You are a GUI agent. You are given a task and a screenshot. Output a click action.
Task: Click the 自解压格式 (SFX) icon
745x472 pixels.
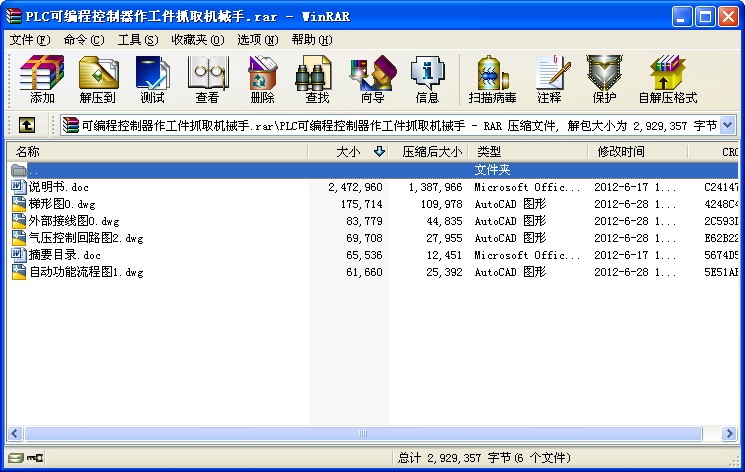click(667, 80)
